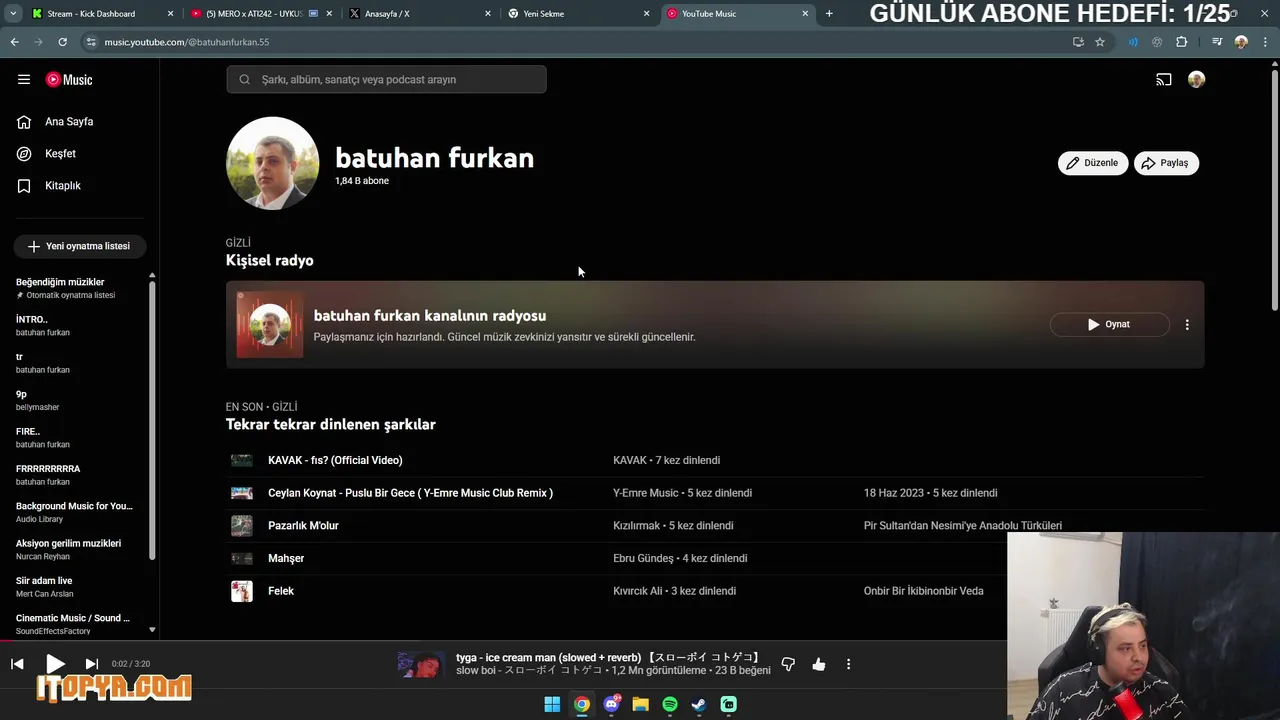
Task: Open a new browser tab
Action: point(829,14)
